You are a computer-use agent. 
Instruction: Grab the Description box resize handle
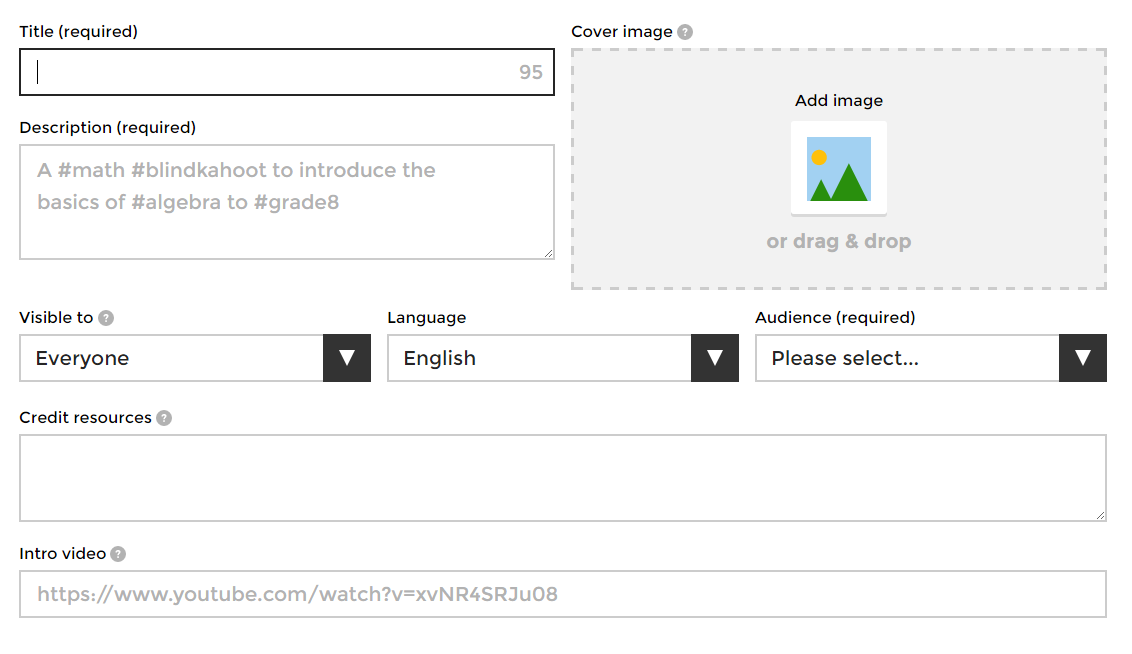tap(548, 254)
